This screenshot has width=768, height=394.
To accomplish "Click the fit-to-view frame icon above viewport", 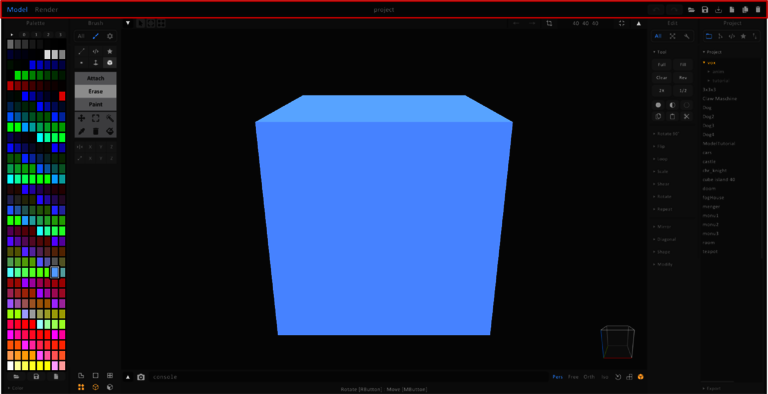I will (622, 23).
